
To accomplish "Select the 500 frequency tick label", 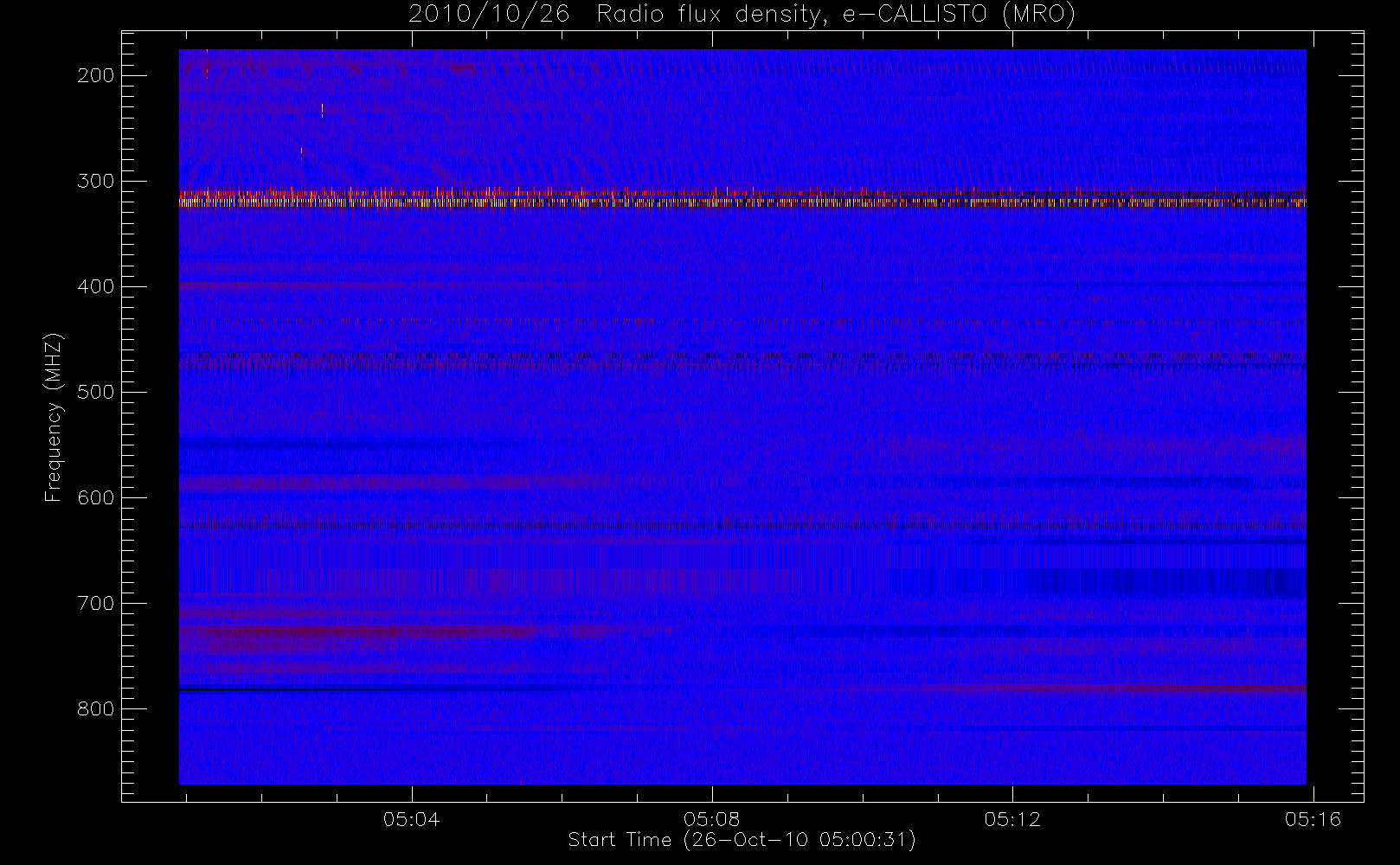I will pos(95,392).
